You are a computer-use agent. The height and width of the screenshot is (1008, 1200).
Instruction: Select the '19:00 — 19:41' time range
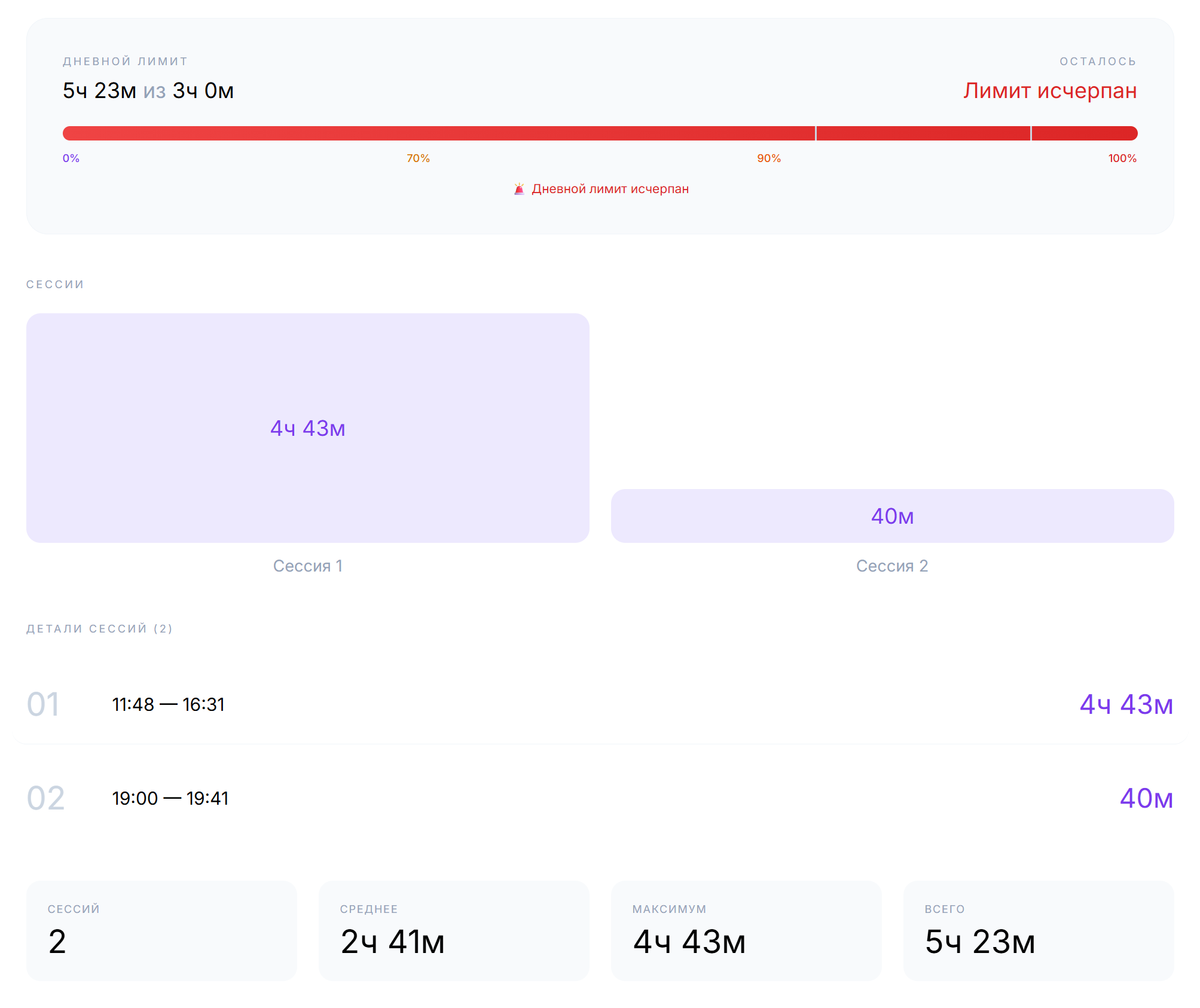(170, 798)
